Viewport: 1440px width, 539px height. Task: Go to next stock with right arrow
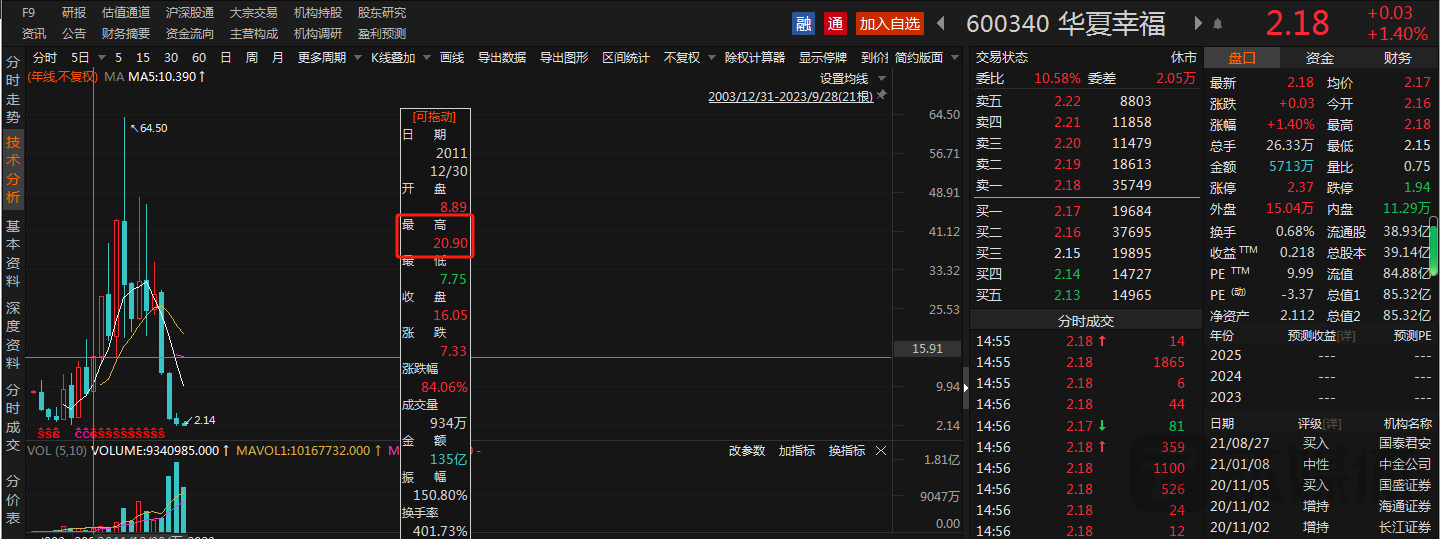click(1198, 23)
